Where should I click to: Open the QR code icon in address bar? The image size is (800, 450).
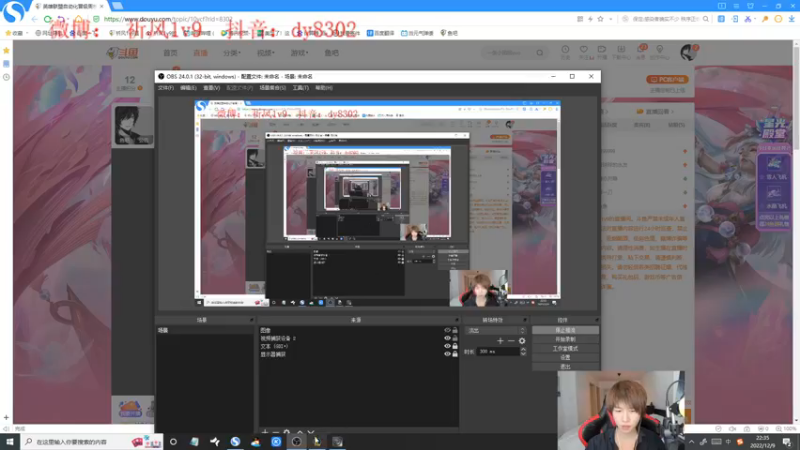point(580,19)
